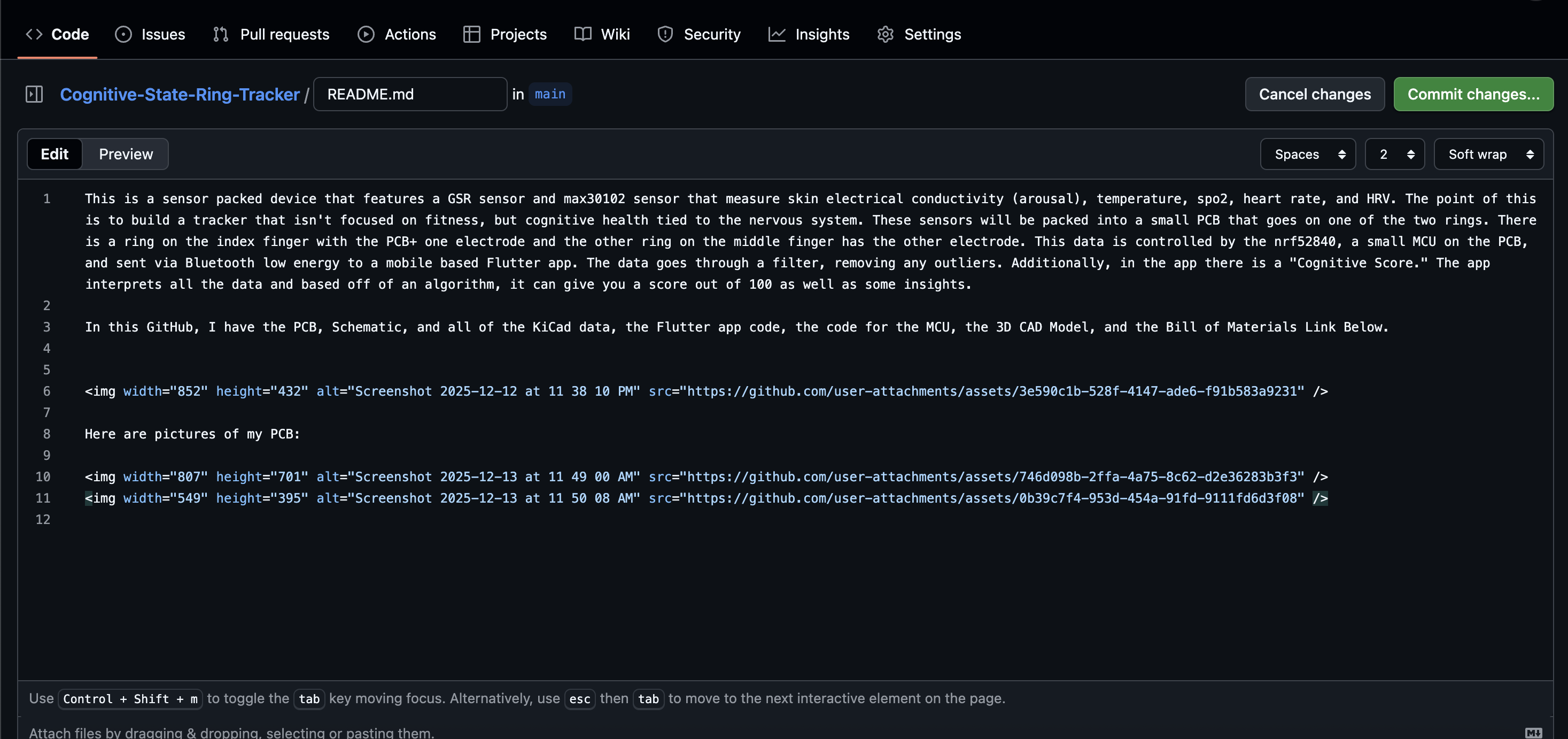Open the Issues tab icon

click(123, 34)
